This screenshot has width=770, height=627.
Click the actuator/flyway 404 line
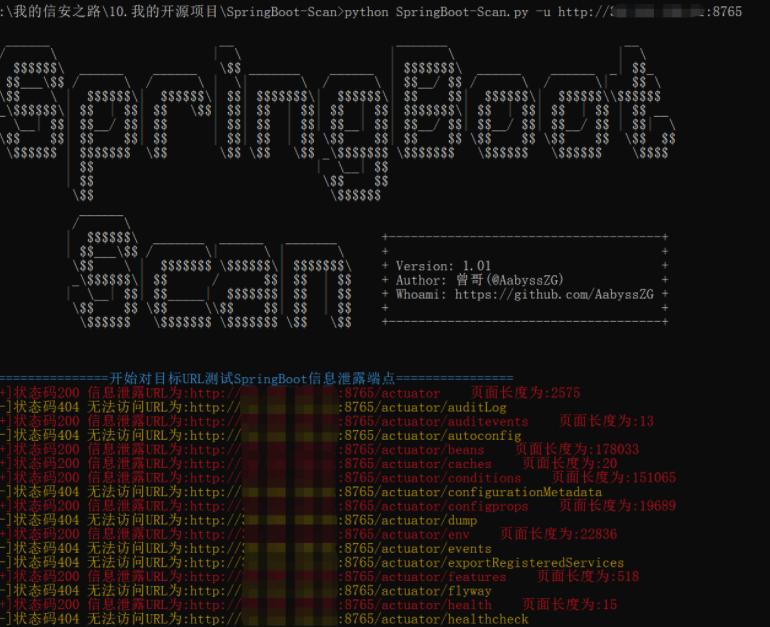(x=246, y=591)
